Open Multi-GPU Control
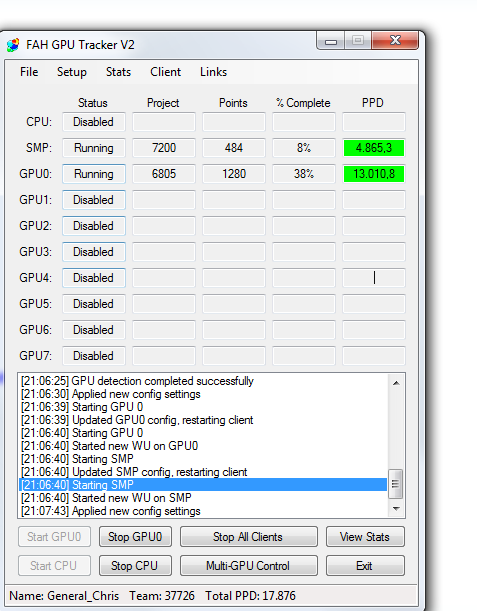The image size is (477, 611). coord(248,565)
